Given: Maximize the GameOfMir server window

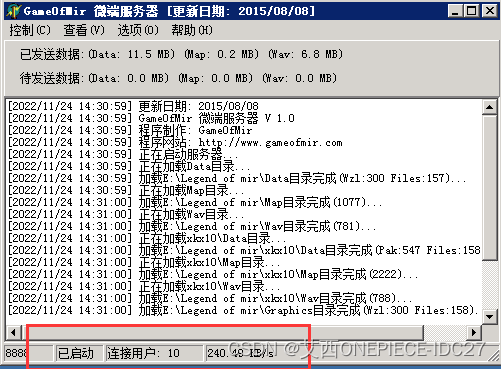Looking at the screenshot, I should click(472, 11).
